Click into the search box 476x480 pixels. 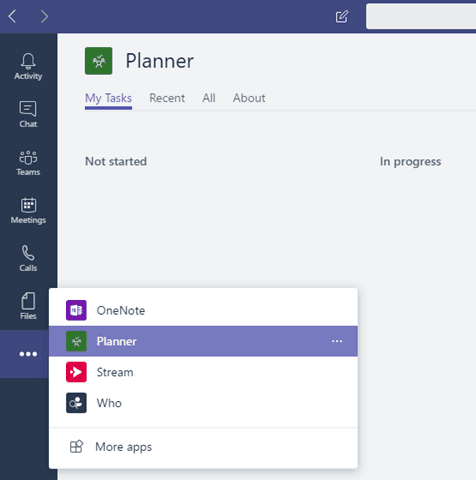[421, 16]
